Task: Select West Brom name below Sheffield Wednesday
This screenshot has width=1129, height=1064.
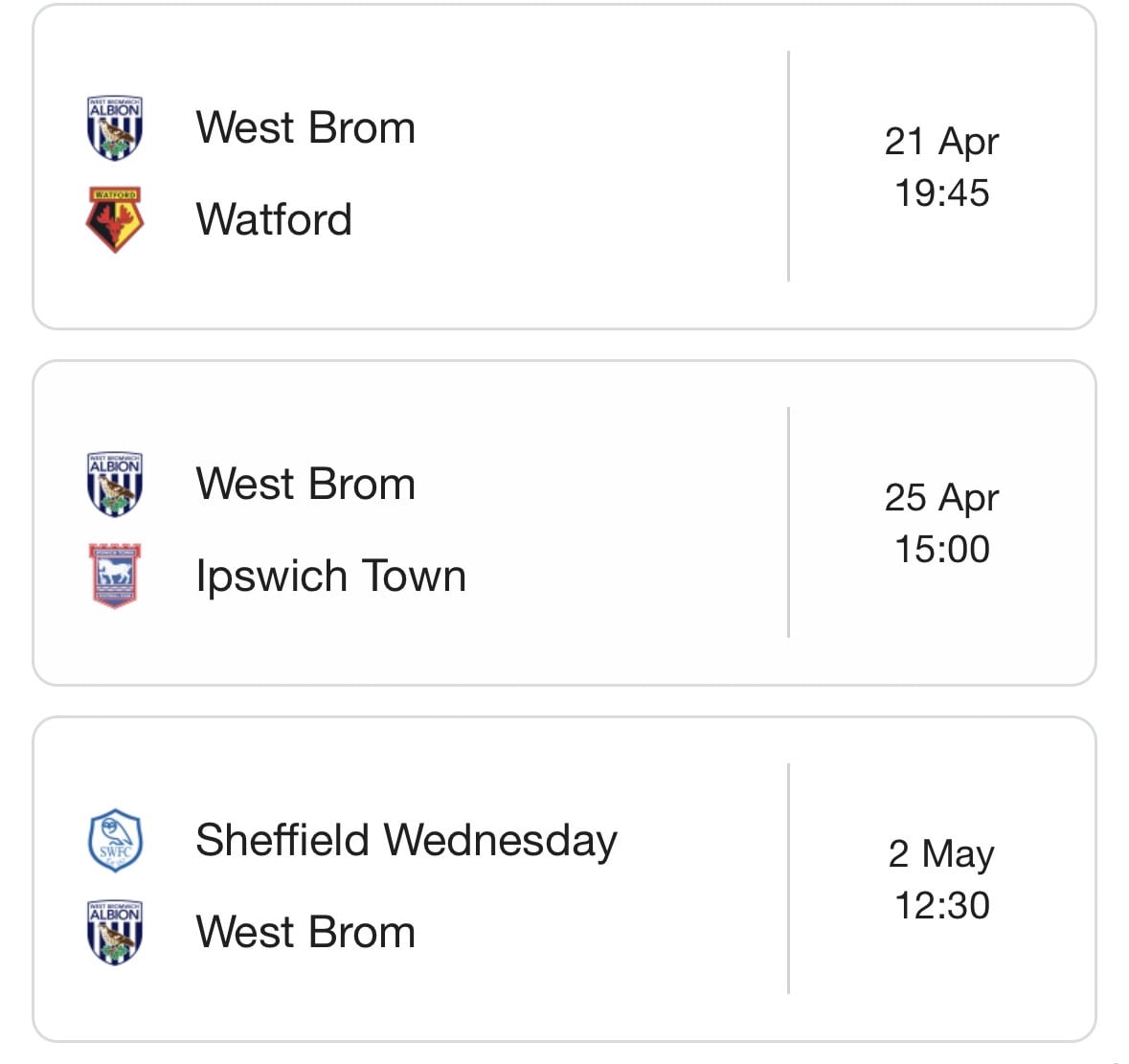Action: point(305,932)
